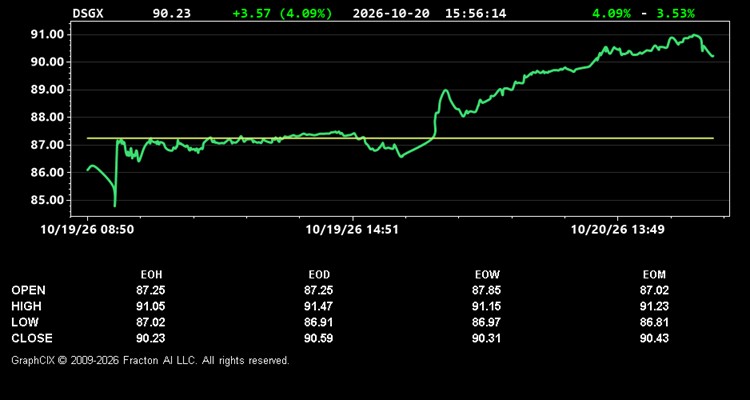Viewport: 750px width, 400px height.
Task: Select the 90.23 price beside DSGX ticker
Action: pos(171,13)
